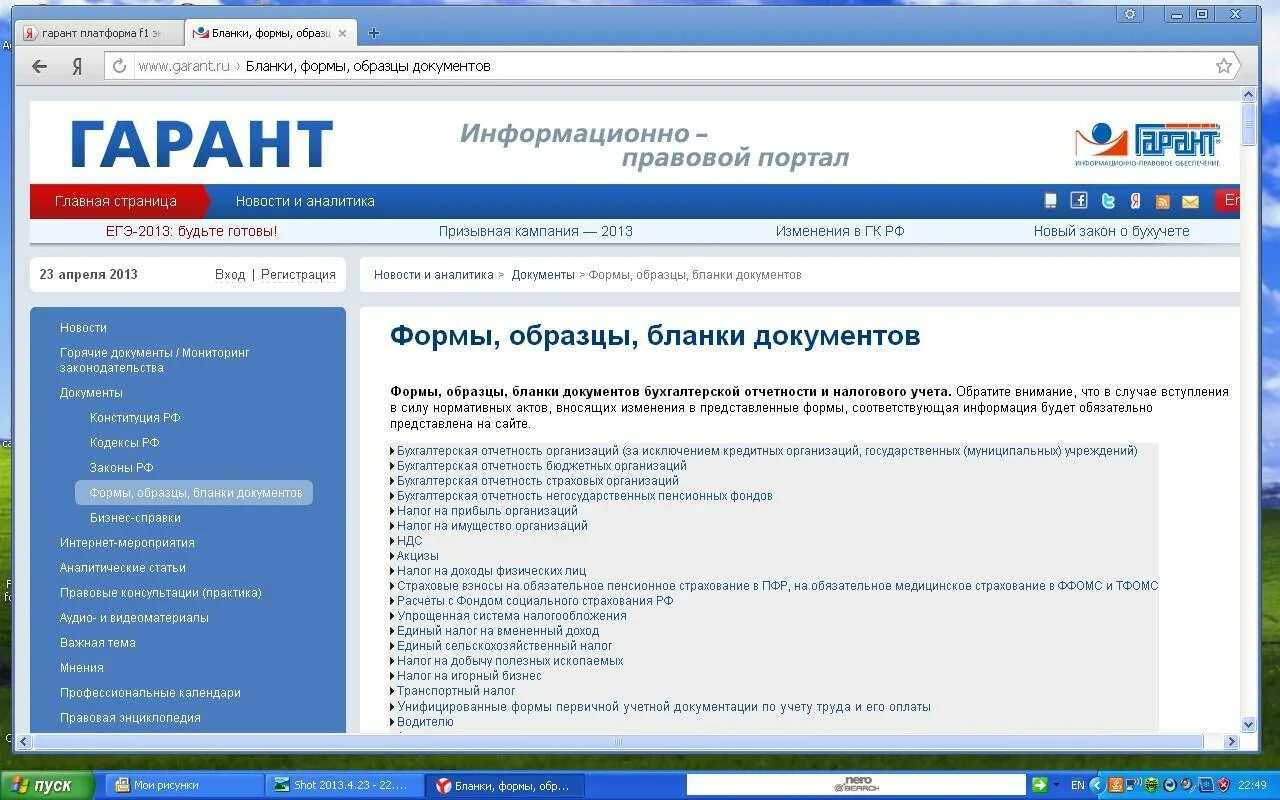Open 'Новости' in the left sidebar
Screen dimensions: 1280x800
tap(83, 328)
